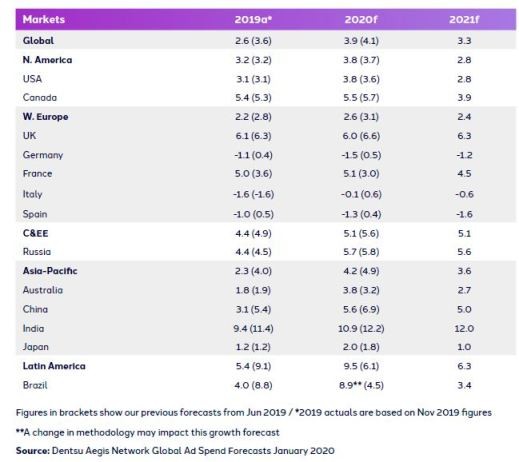Select India's 2020f value 10.9 (12.2)
519x462 pixels.
click(361, 329)
